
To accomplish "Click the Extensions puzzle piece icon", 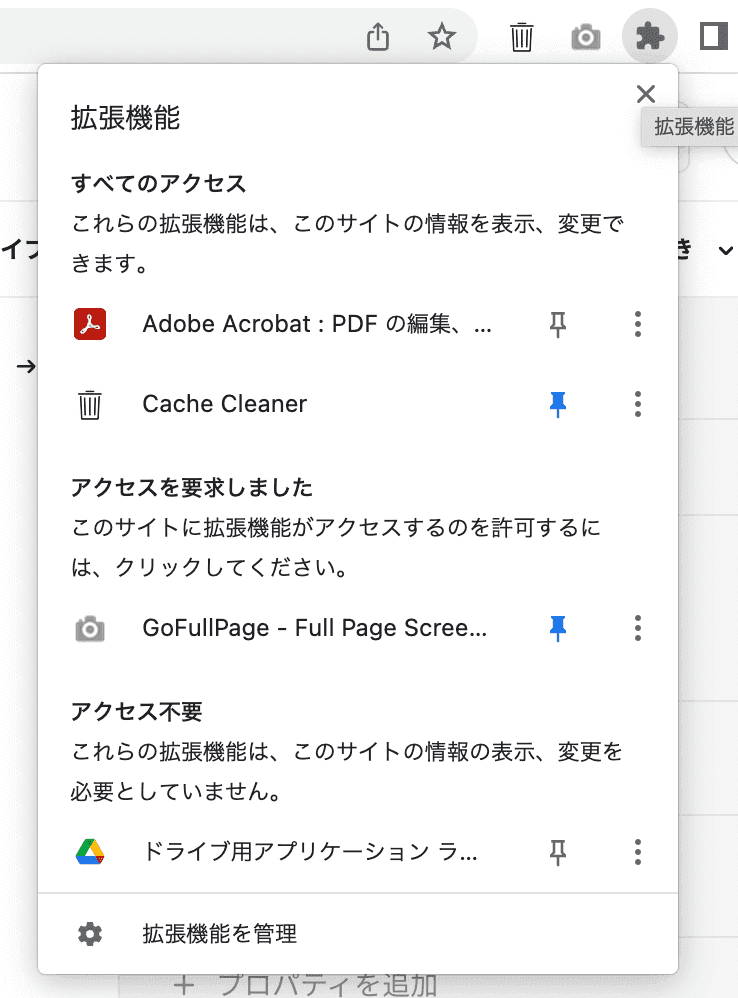I will (650, 38).
